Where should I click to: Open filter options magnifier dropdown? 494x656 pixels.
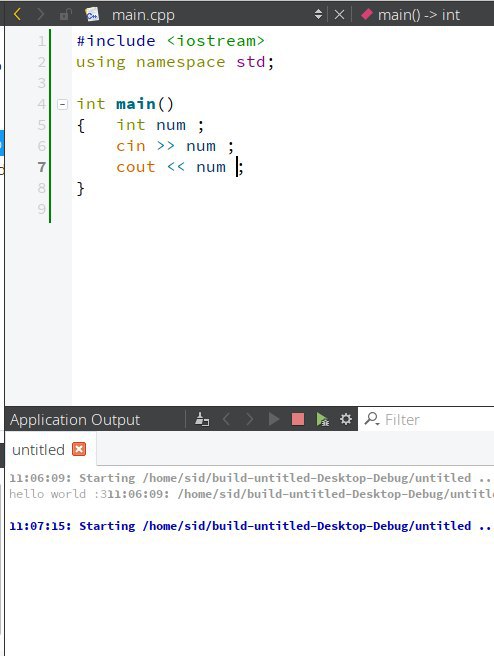372,419
